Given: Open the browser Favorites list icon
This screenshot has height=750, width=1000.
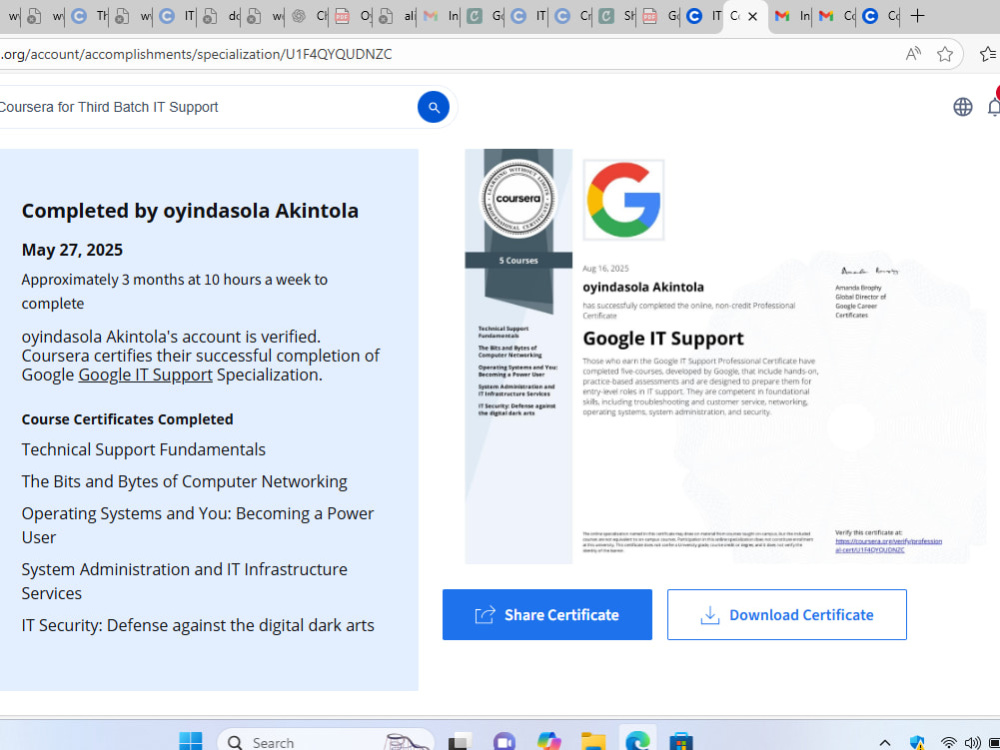Looking at the screenshot, I should click(988, 54).
